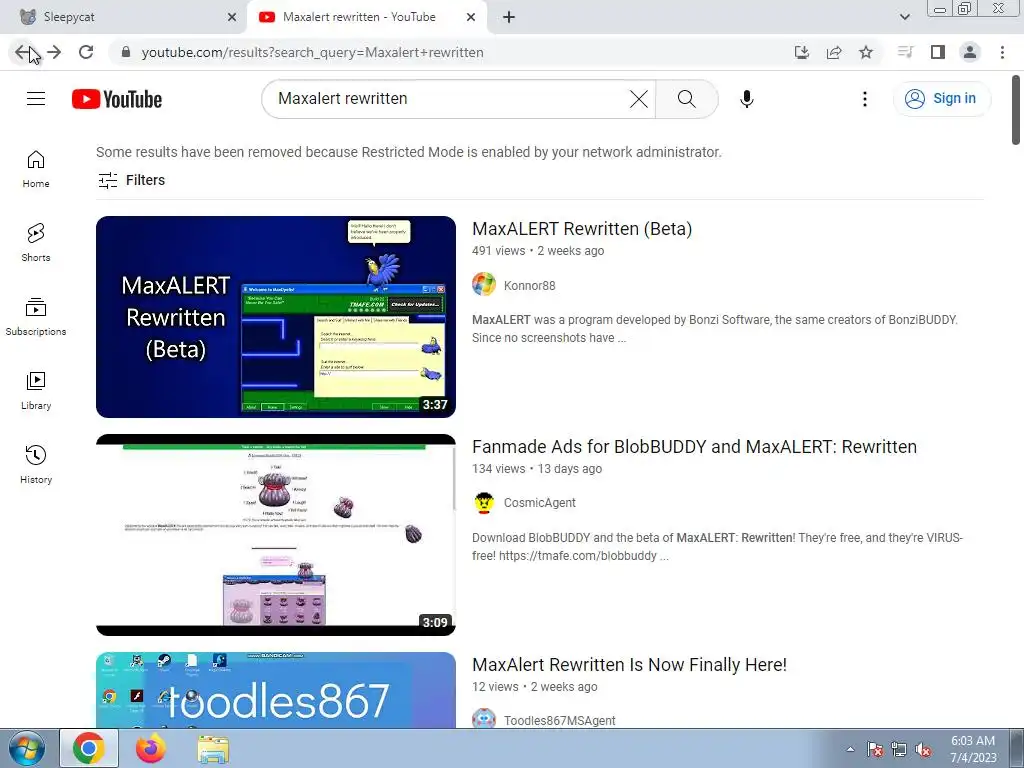Open Library in the sidebar
This screenshot has width=1024, height=768.
click(36, 391)
